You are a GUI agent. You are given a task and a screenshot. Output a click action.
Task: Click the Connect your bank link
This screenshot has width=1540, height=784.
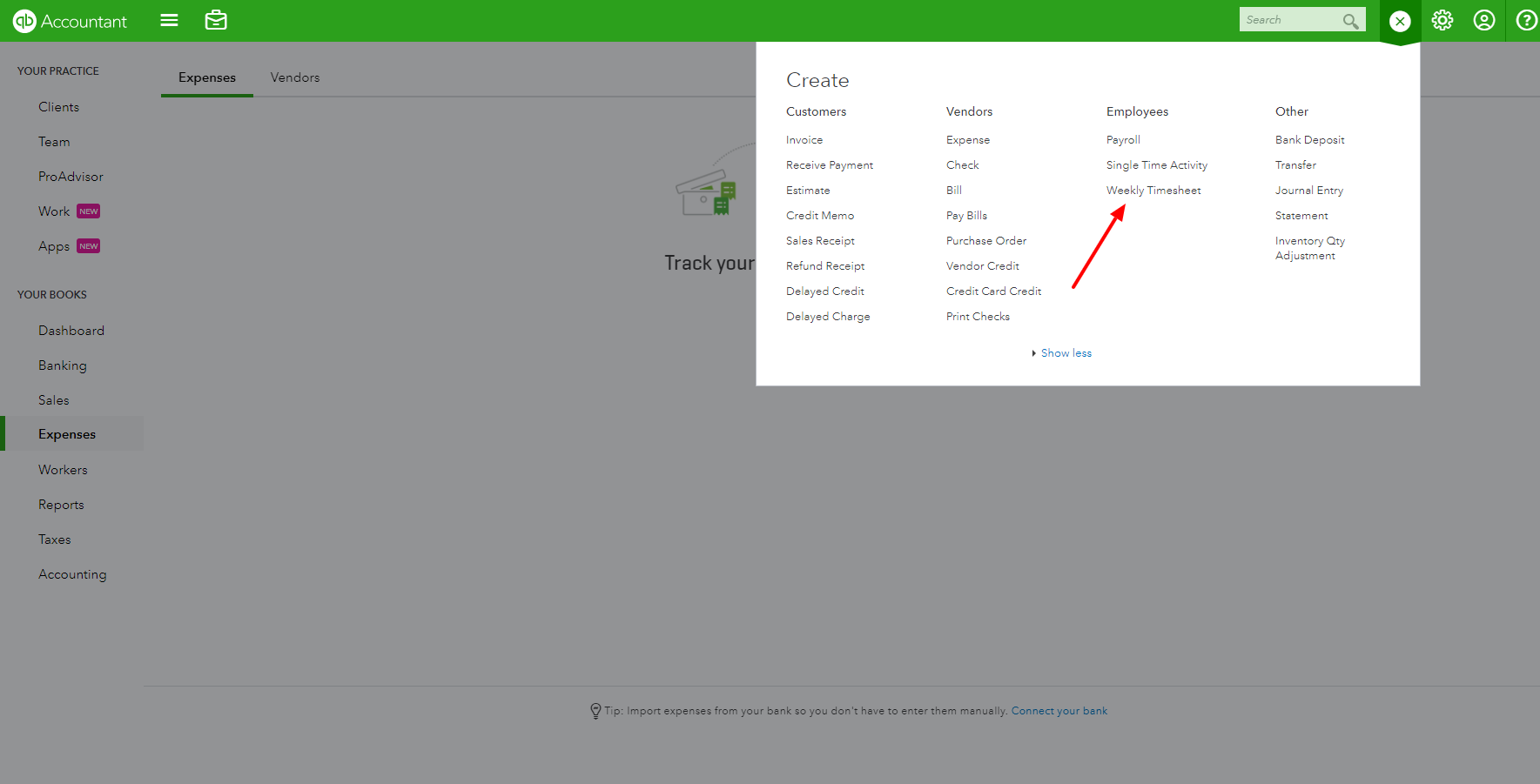click(1059, 710)
